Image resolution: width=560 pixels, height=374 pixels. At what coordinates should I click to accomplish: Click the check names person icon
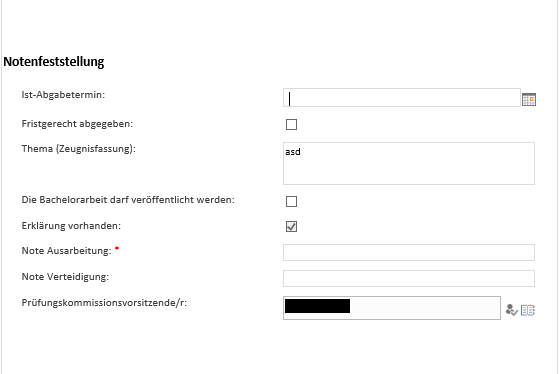[511, 310]
